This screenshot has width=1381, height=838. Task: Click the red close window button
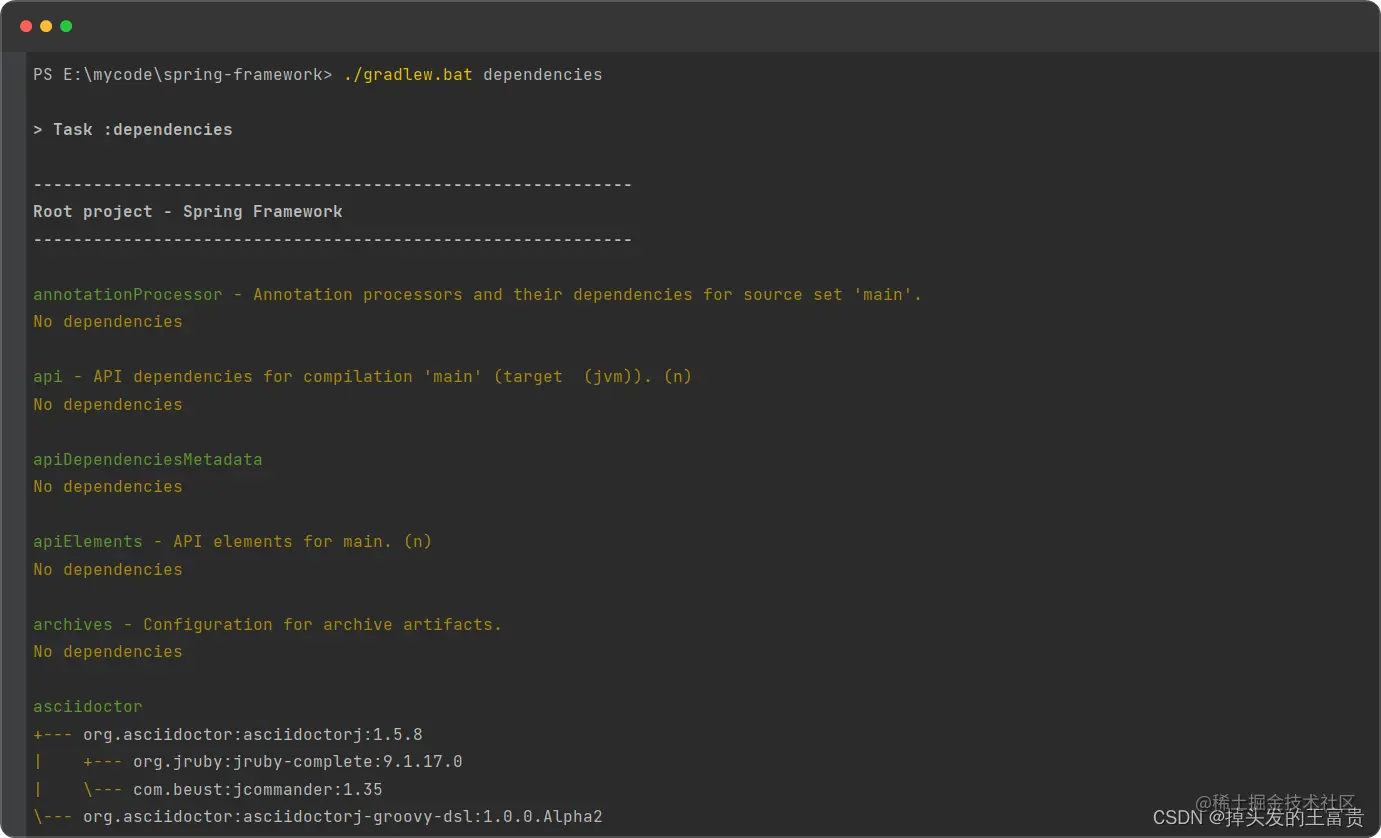pyautogui.click(x=26, y=26)
